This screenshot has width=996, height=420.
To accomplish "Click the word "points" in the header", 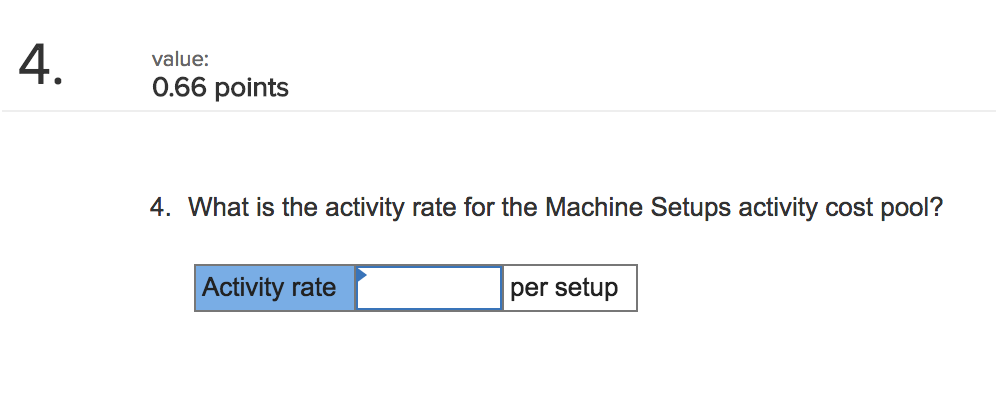I will click(x=250, y=88).
